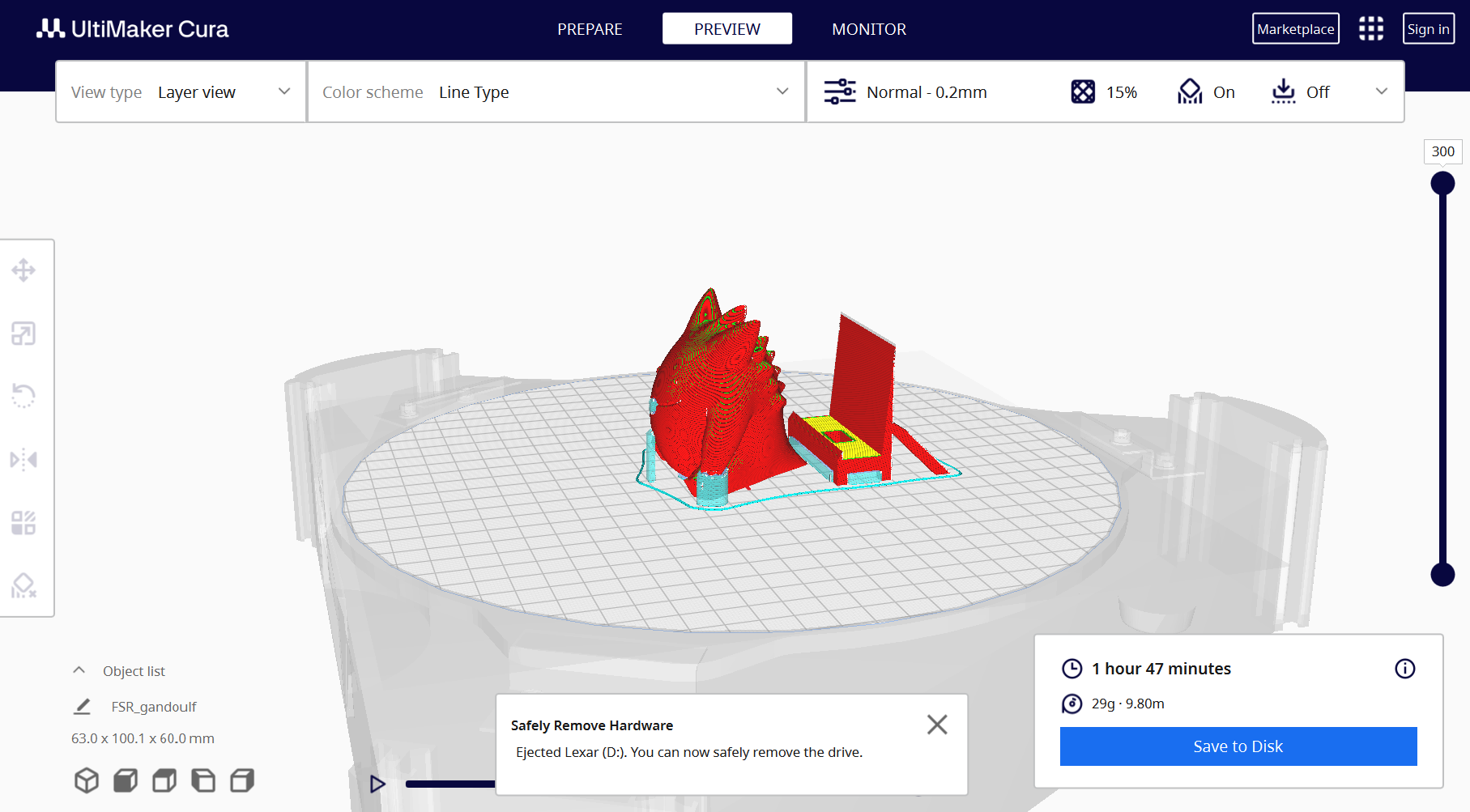Screen dimensions: 1470x812
Task: Click the top handle of layer slider
Action: pos(1442,184)
